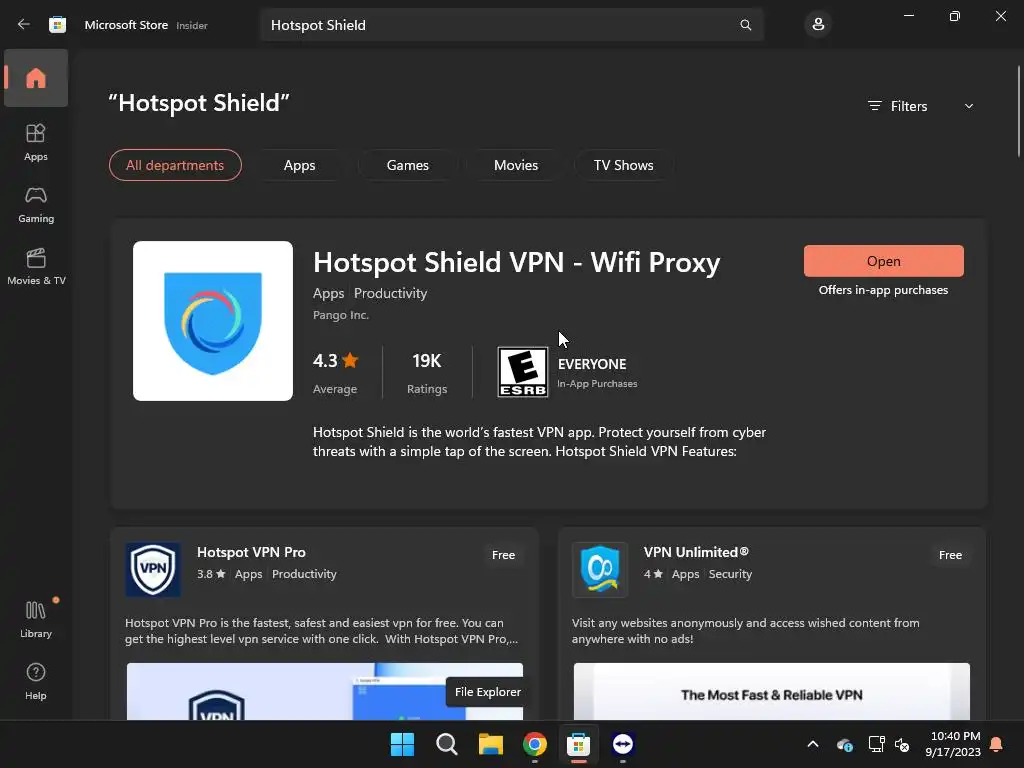Click the muted volume tray icon
Viewport: 1024px width, 768px height.
click(x=903, y=744)
